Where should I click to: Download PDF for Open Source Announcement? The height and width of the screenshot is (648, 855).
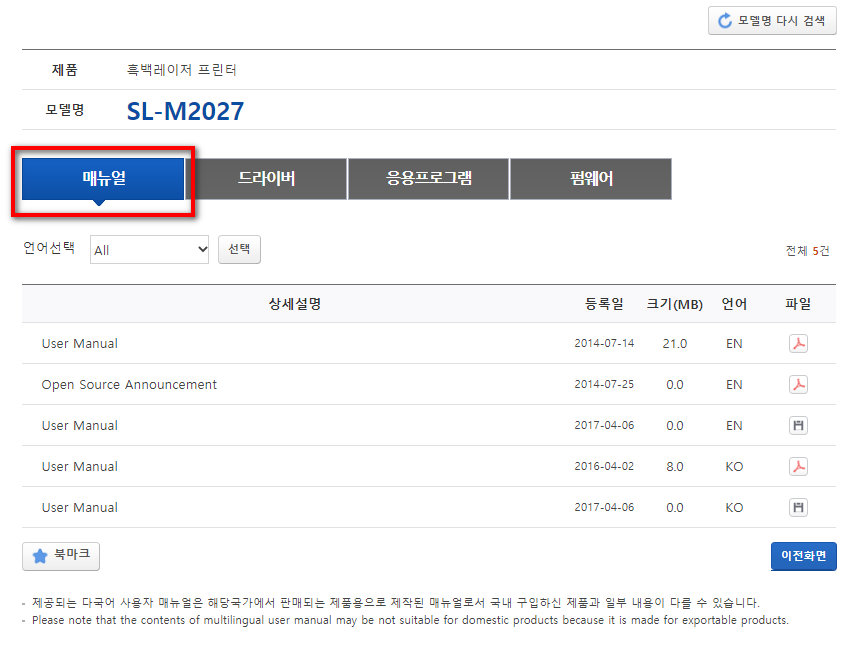(798, 385)
